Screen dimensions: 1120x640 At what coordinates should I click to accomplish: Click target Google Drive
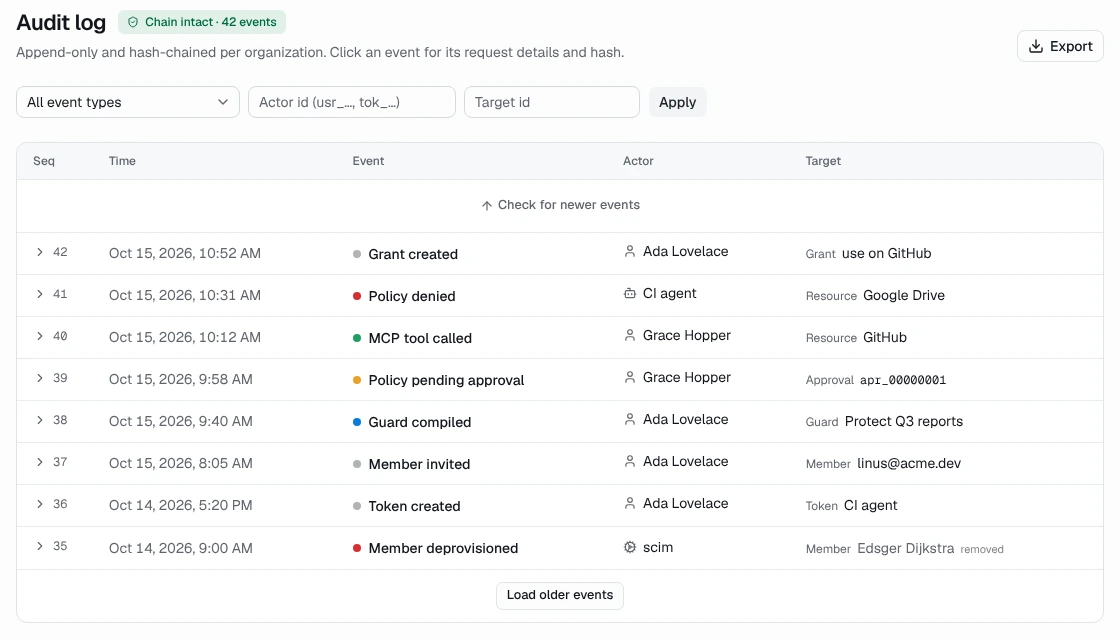pyautogui.click(x=904, y=296)
